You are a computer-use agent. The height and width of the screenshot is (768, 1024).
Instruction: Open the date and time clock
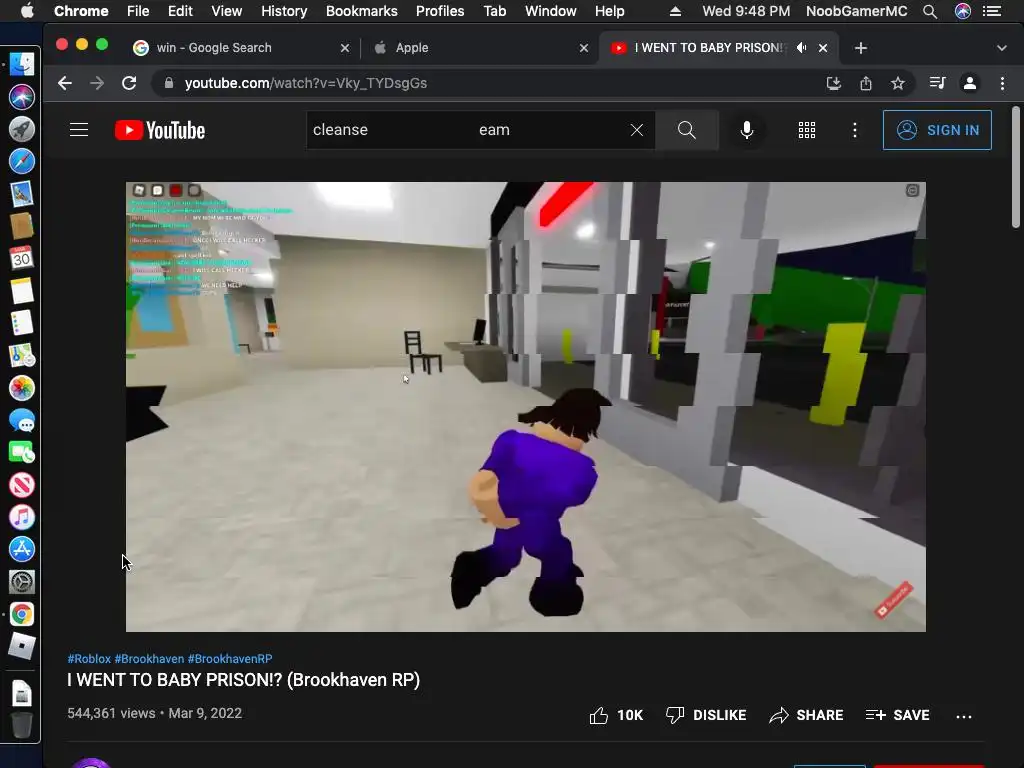pyautogui.click(x=746, y=11)
